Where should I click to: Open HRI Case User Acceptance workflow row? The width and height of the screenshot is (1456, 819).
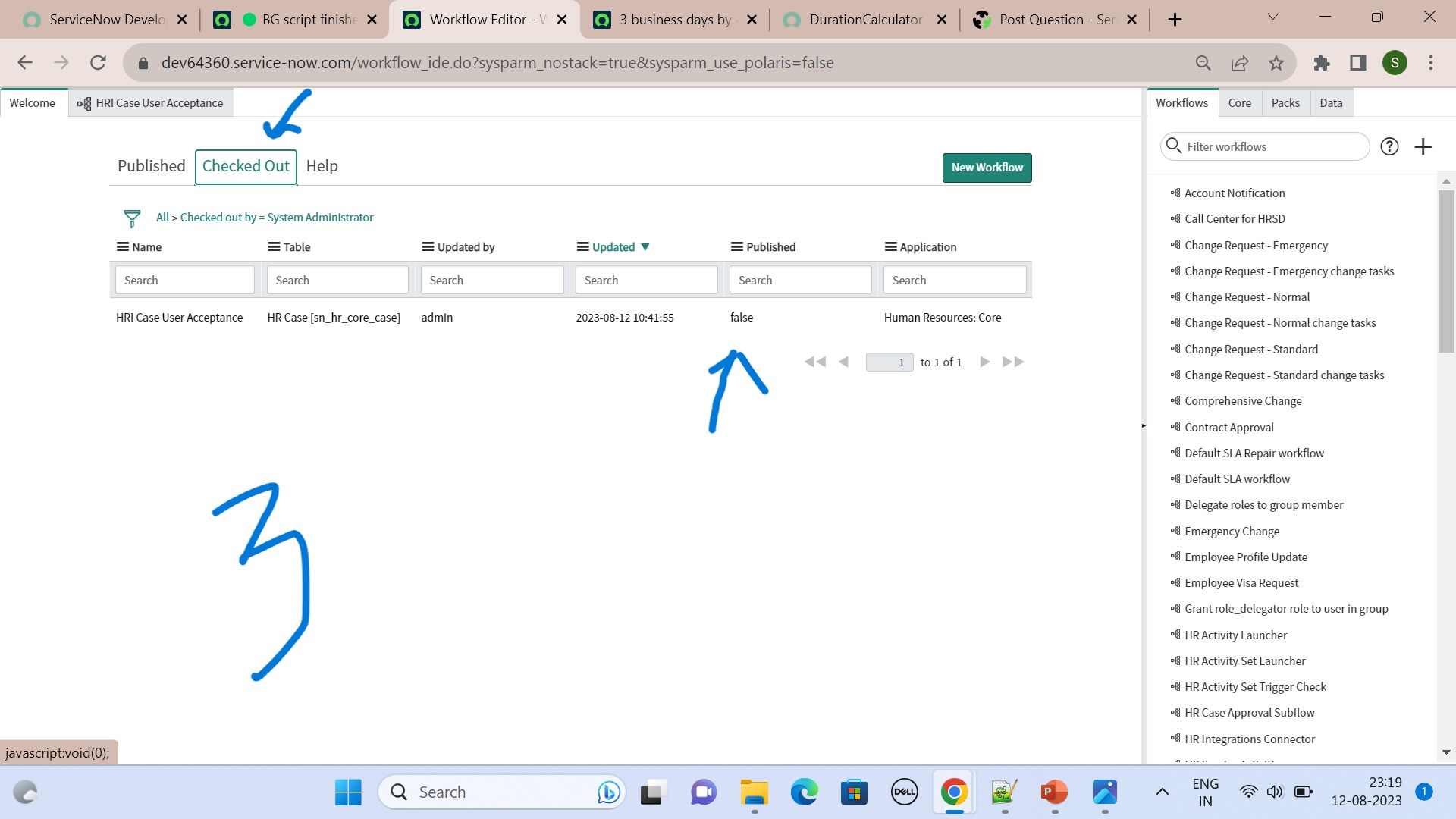coord(570,318)
